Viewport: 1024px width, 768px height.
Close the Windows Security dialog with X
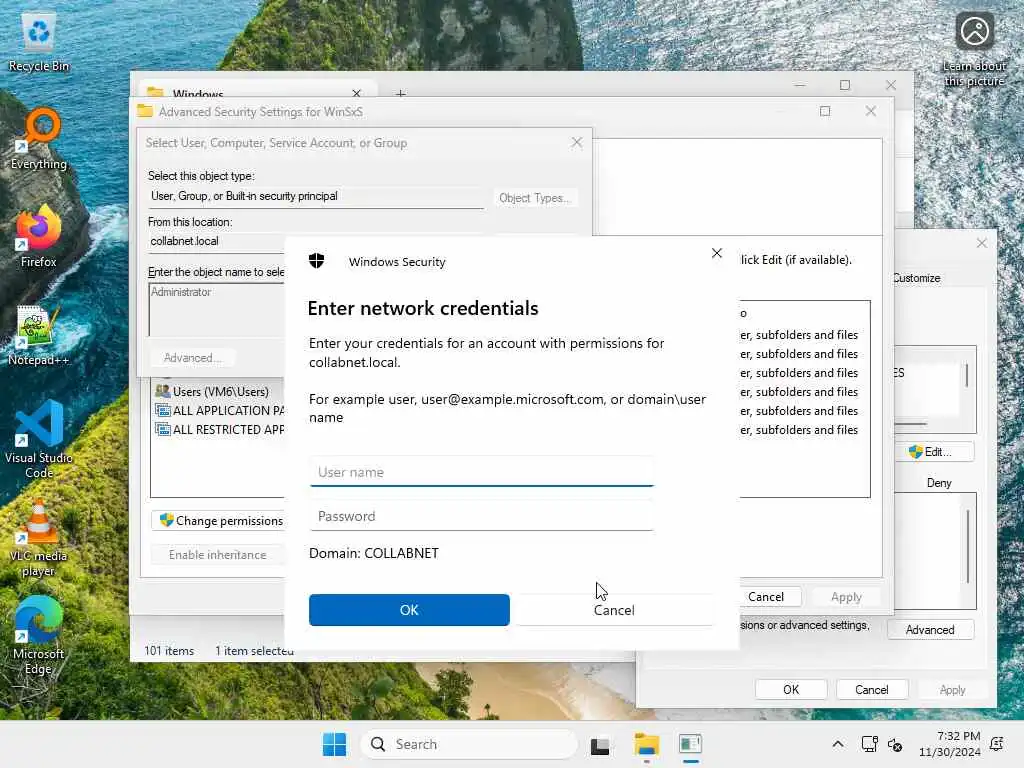point(716,253)
